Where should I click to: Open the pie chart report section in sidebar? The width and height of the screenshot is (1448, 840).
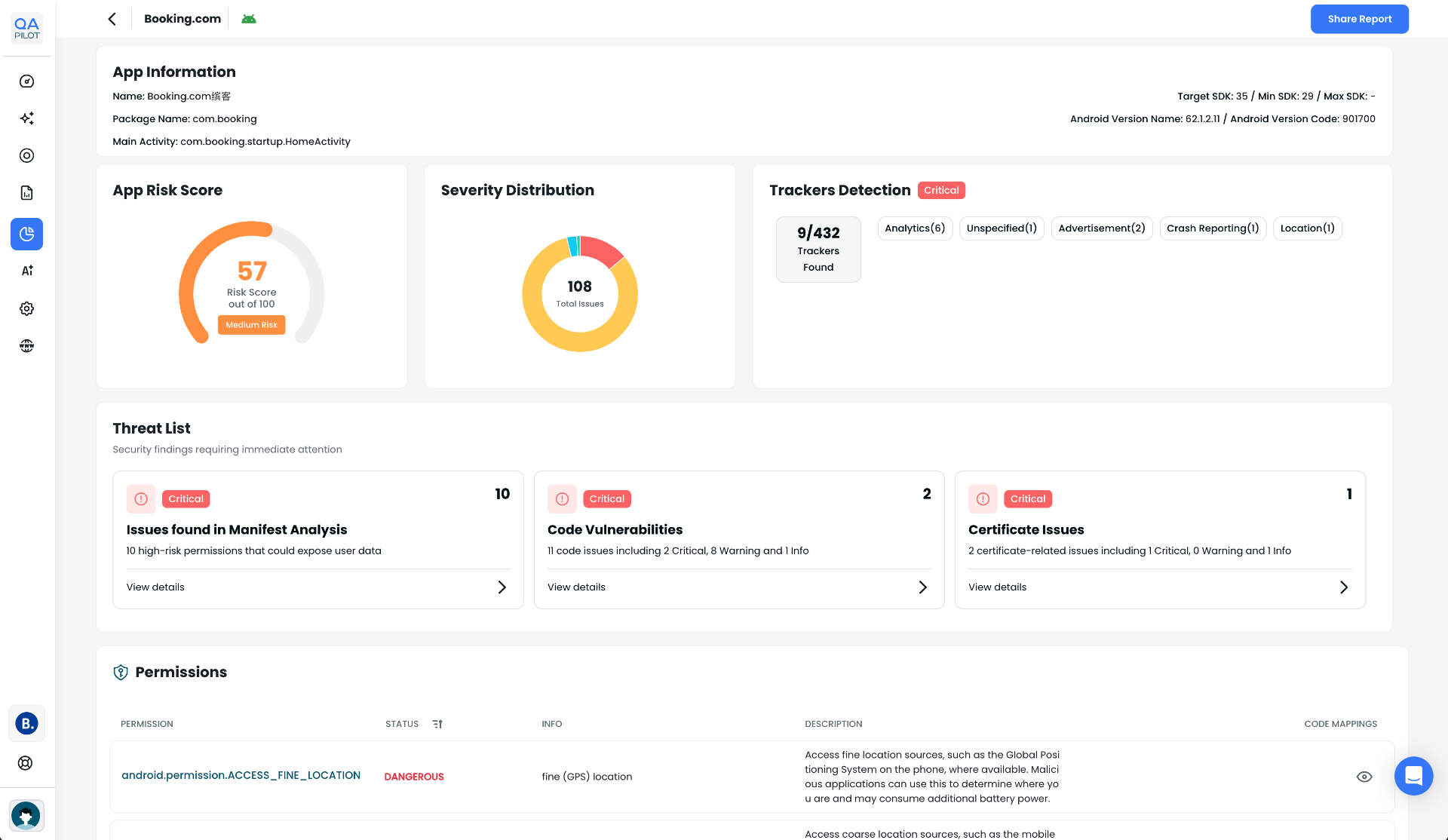click(26, 234)
